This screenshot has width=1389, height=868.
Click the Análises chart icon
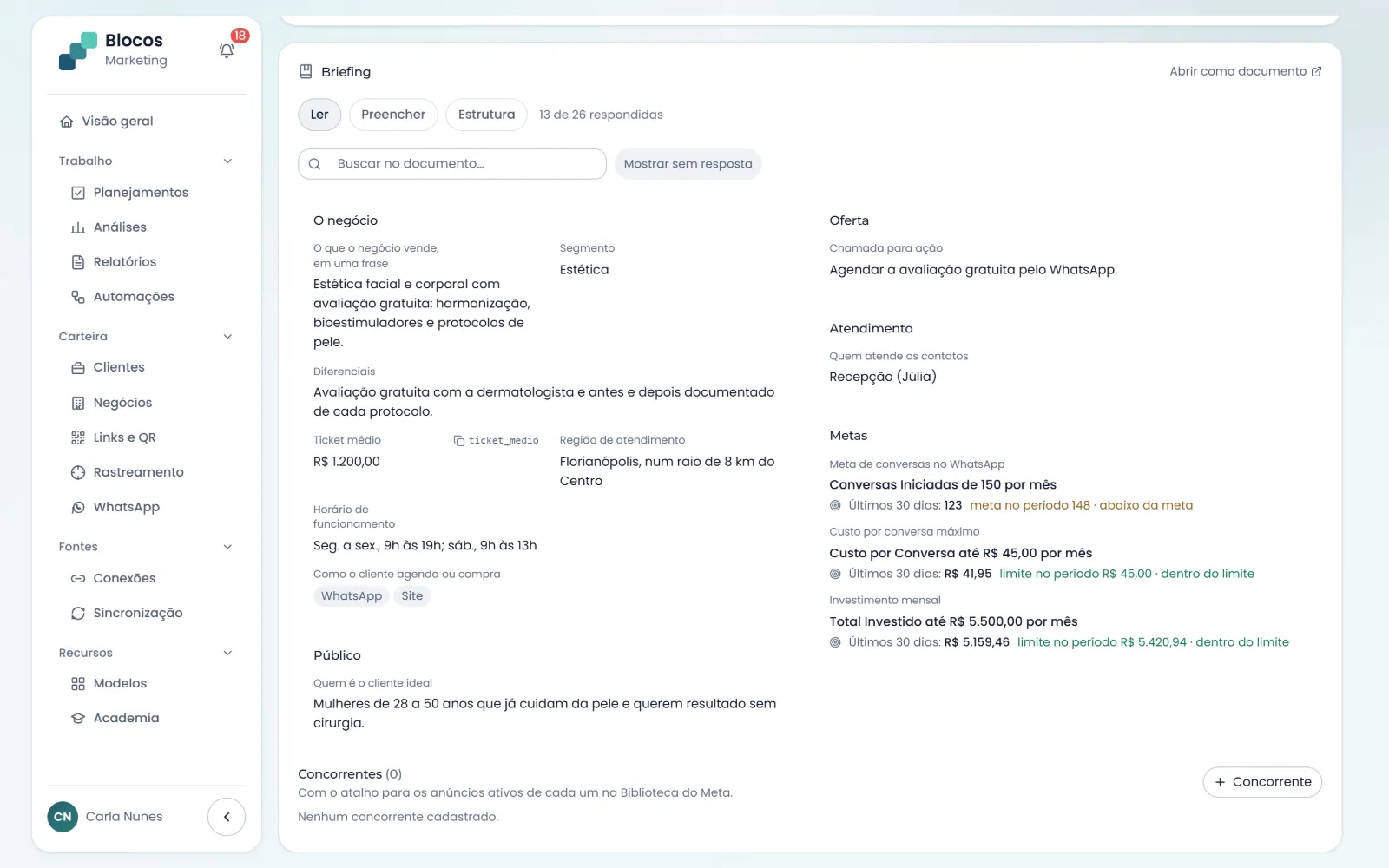coord(78,227)
